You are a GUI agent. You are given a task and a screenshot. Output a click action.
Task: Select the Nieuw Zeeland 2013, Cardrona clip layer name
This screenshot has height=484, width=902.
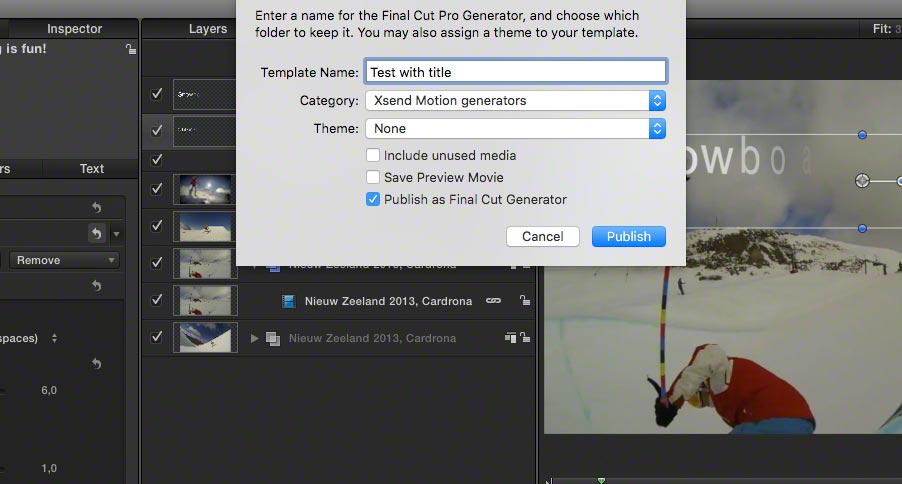(x=388, y=301)
